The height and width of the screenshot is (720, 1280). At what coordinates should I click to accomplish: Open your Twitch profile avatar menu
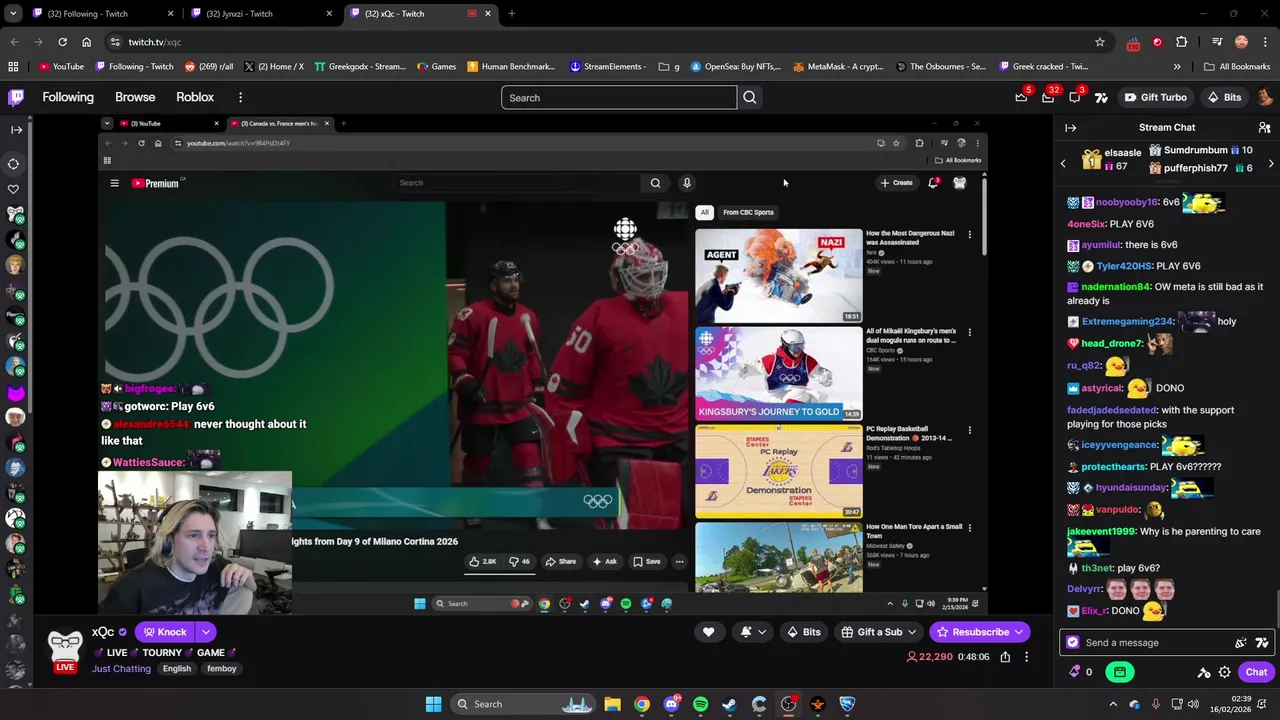[1264, 97]
